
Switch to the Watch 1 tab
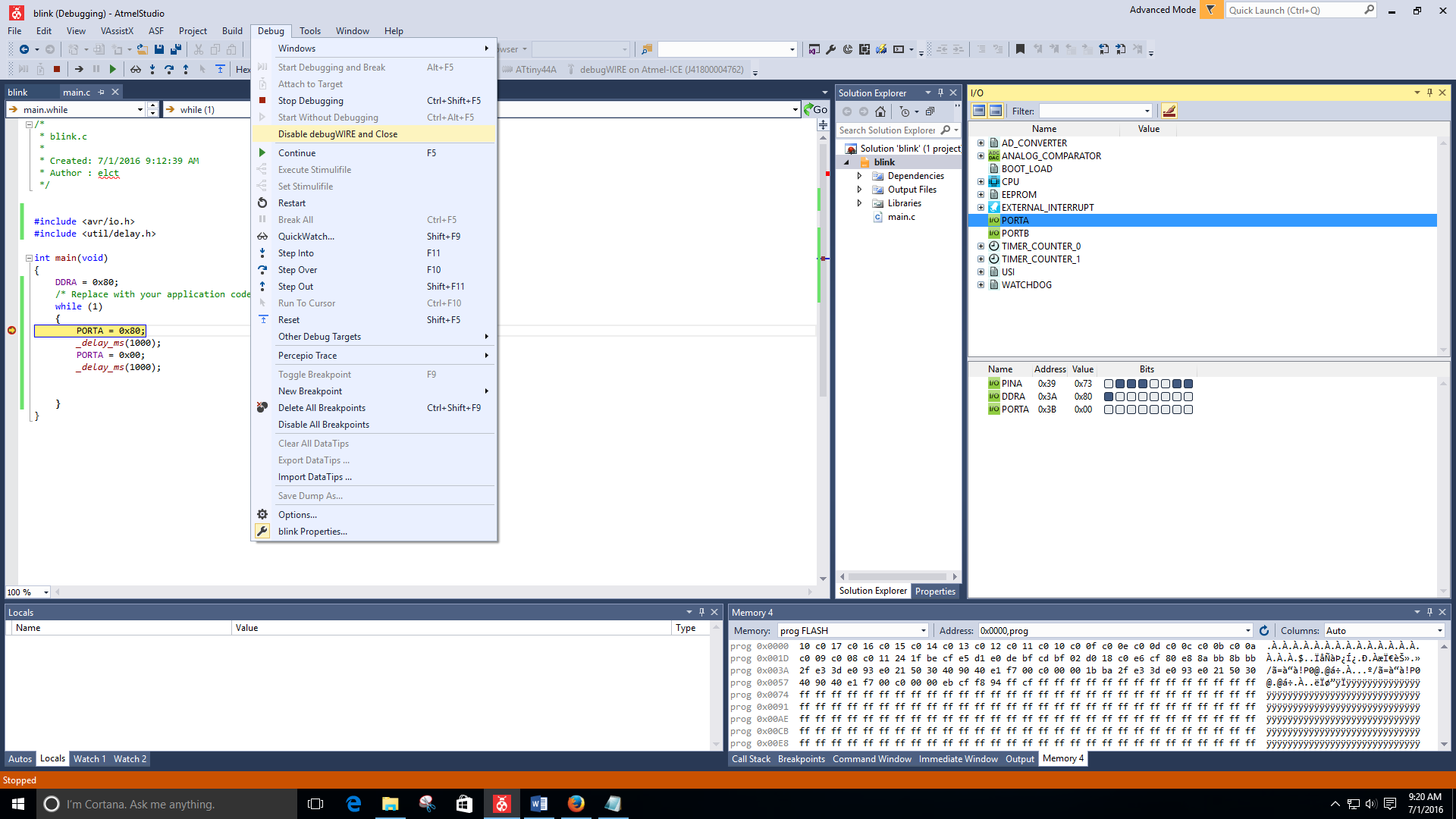tap(89, 759)
